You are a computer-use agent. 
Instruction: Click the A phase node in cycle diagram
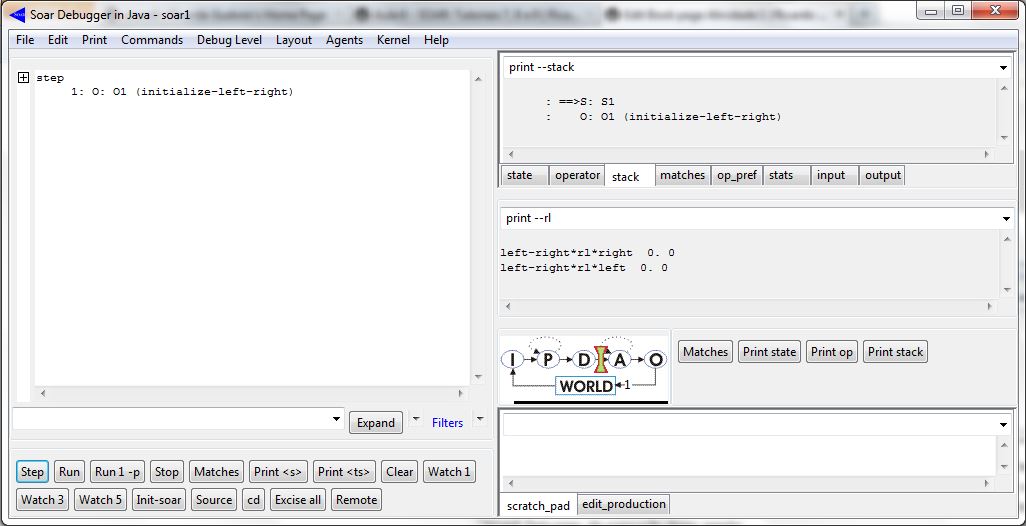(x=619, y=359)
